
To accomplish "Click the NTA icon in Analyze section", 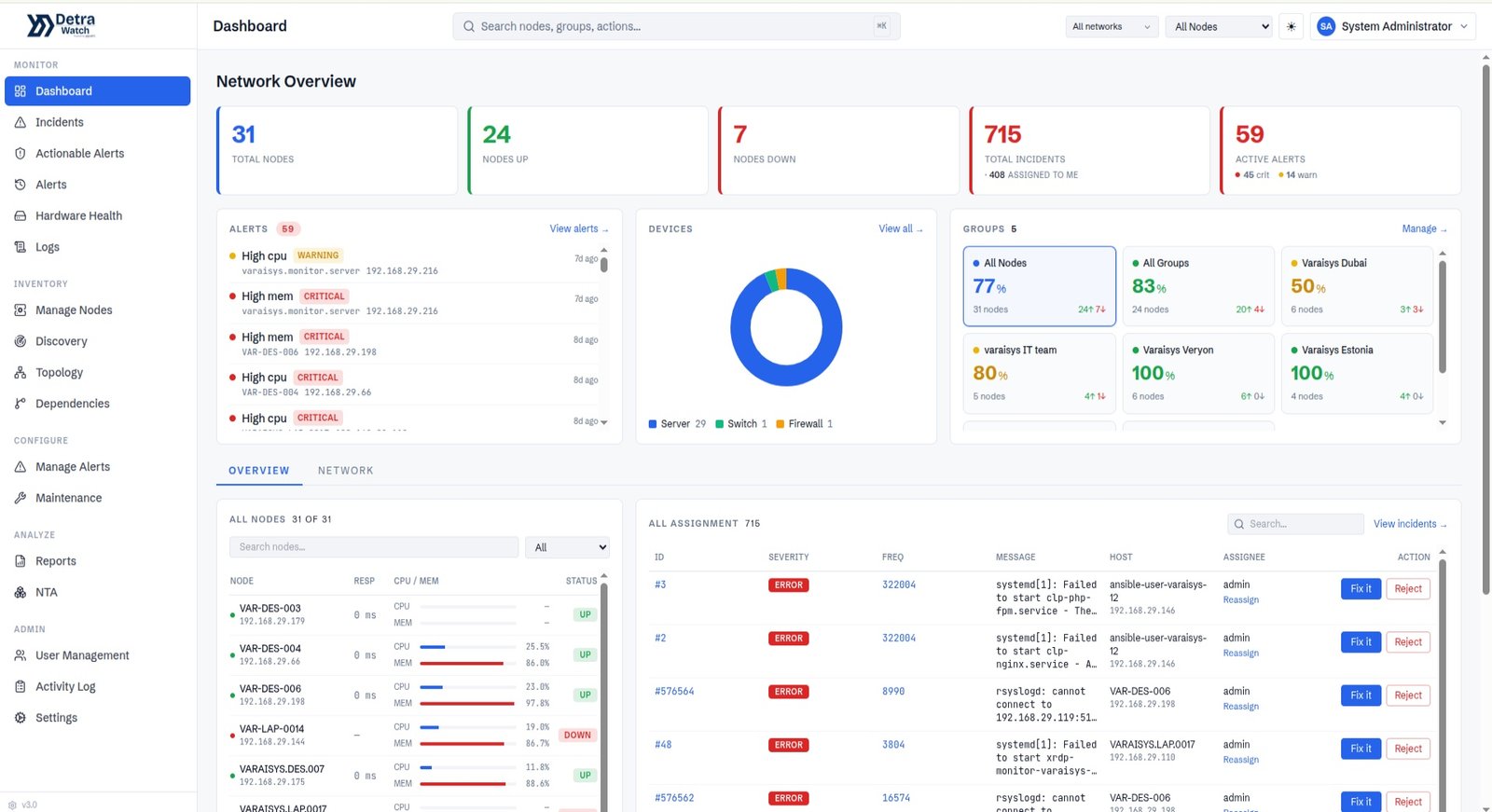I will click(x=21, y=592).
